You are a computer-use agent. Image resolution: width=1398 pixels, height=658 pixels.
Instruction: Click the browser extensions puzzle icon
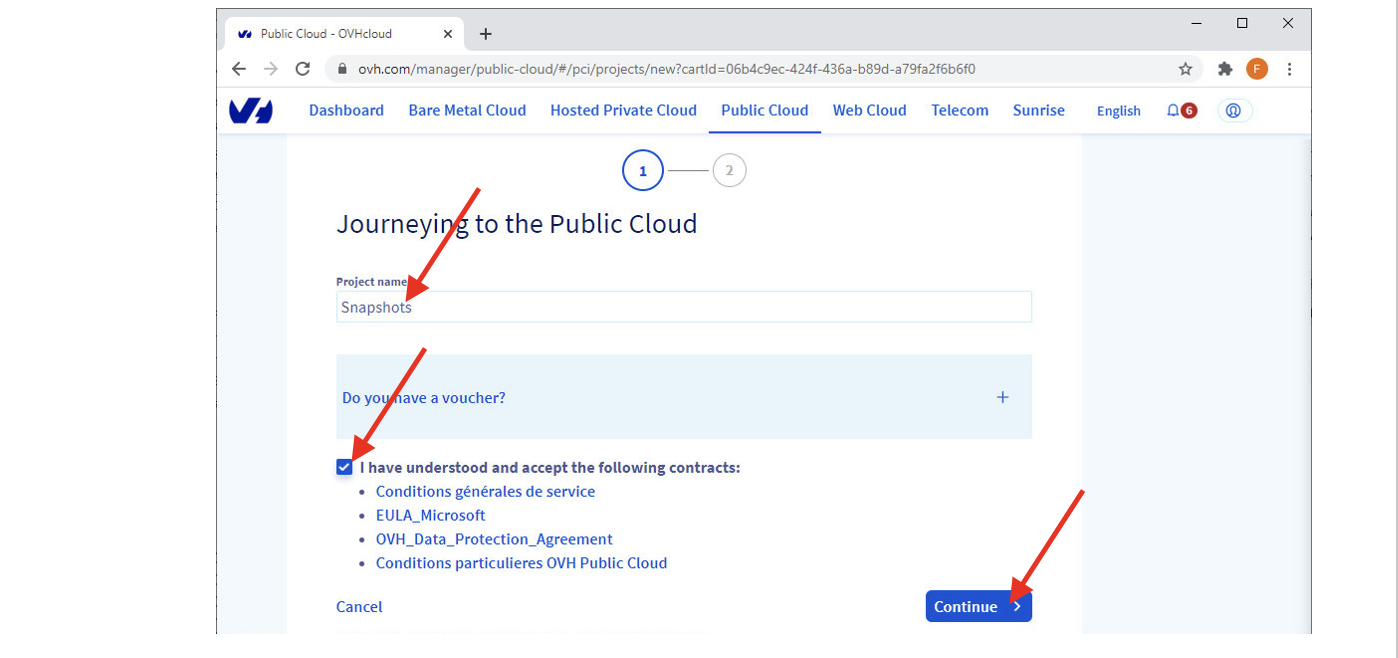[1224, 69]
